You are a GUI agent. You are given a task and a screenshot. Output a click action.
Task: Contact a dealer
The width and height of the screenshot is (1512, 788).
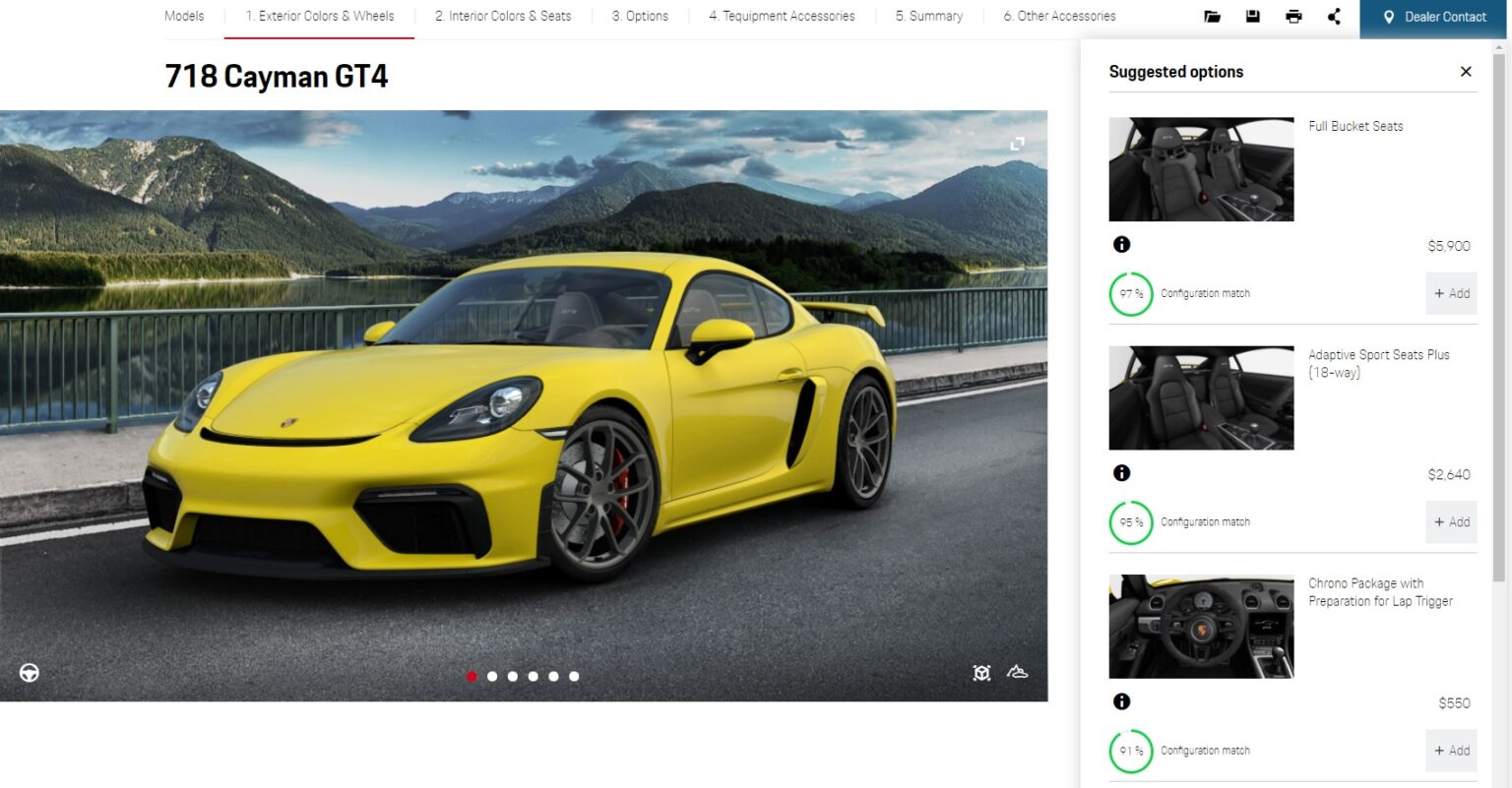tap(1432, 16)
